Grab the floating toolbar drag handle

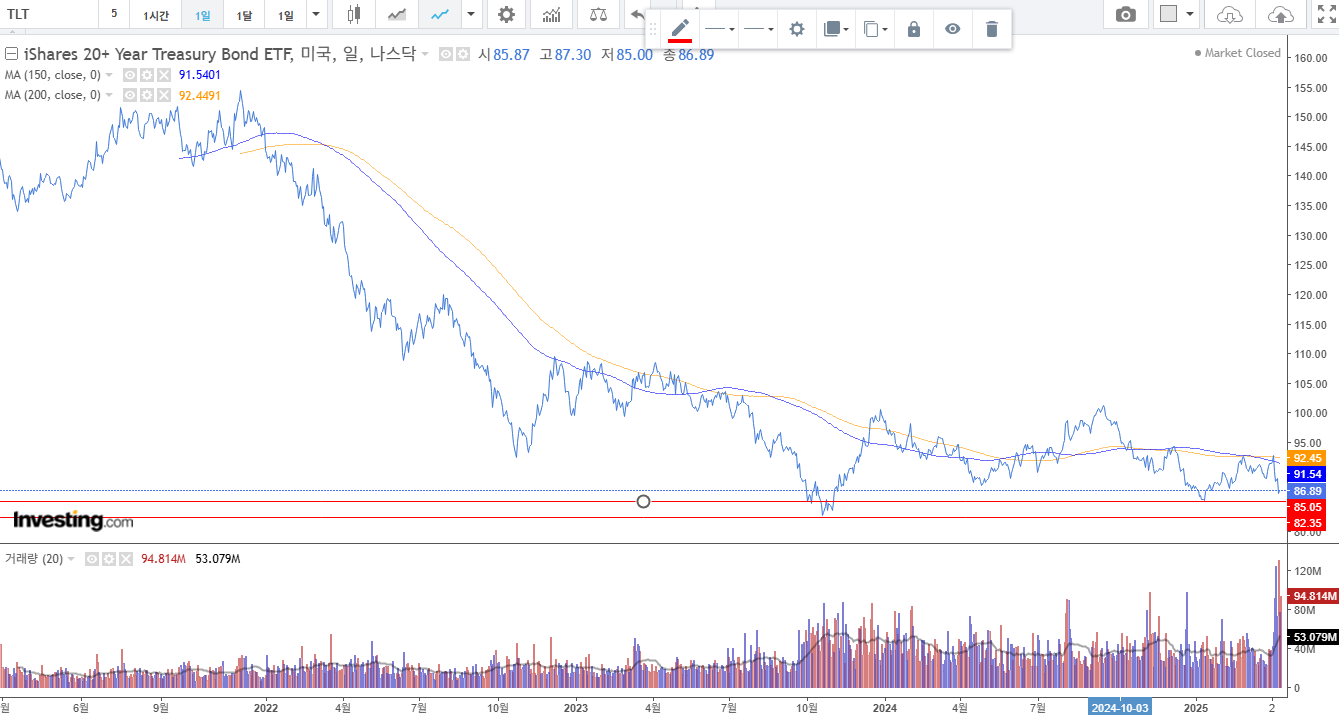(x=654, y=29)
